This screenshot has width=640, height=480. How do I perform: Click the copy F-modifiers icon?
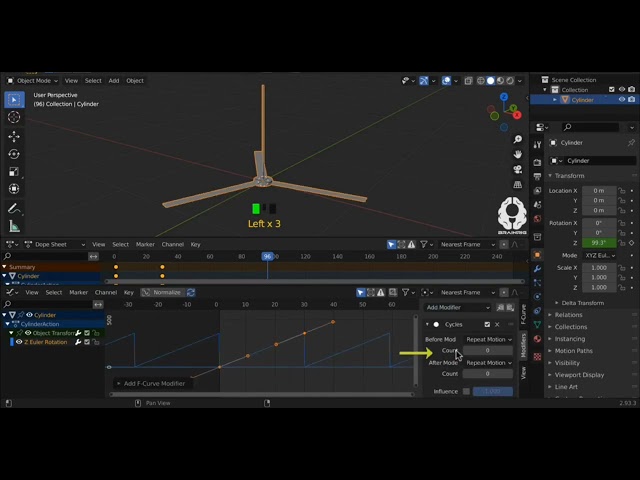(x=500, y=307)
